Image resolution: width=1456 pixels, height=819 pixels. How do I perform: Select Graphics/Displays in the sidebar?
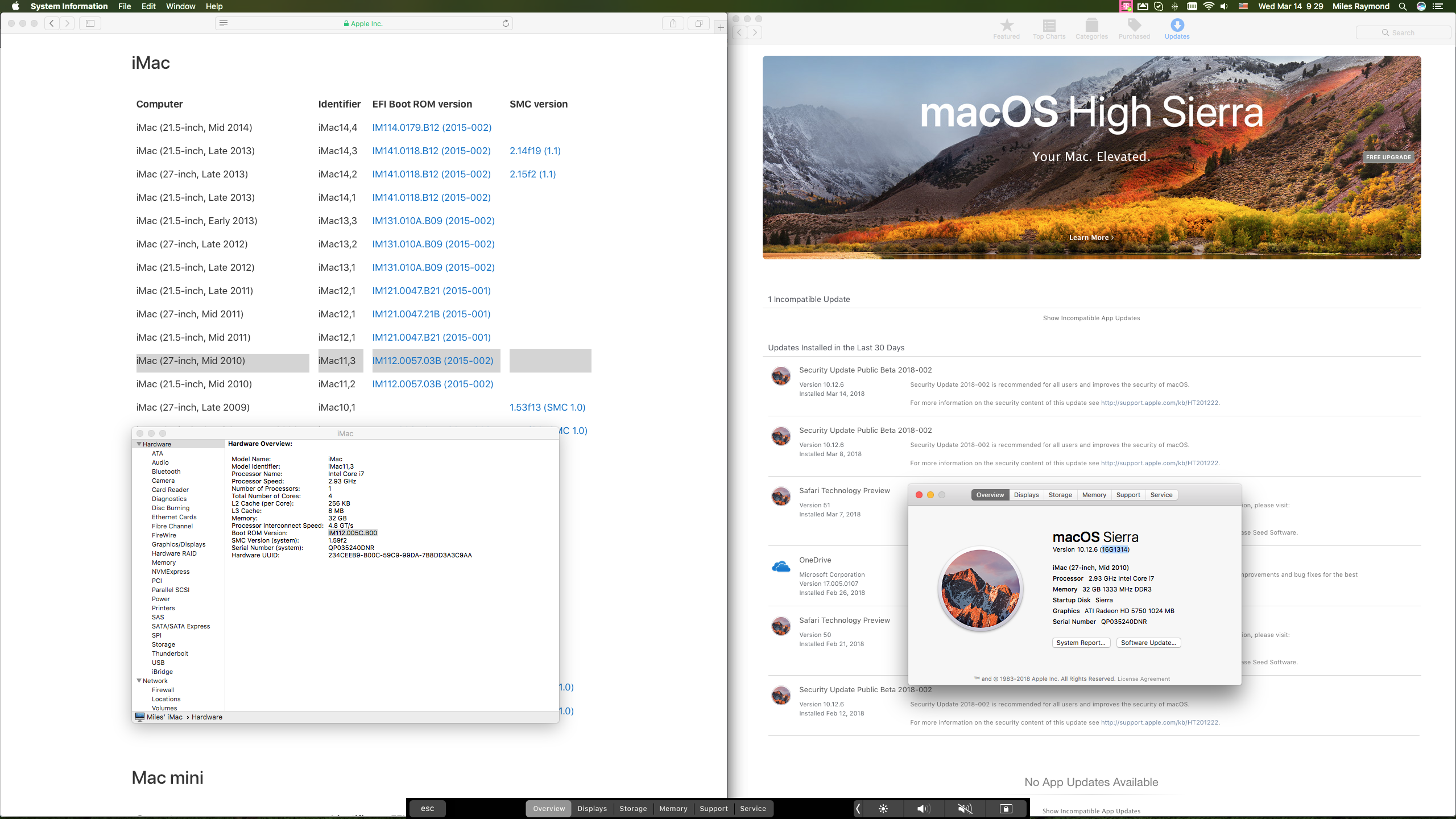point(178,544)
